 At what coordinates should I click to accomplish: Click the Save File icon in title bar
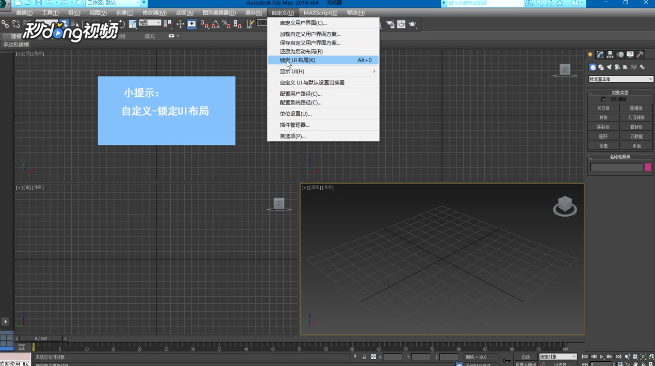(x=38, y=3)
